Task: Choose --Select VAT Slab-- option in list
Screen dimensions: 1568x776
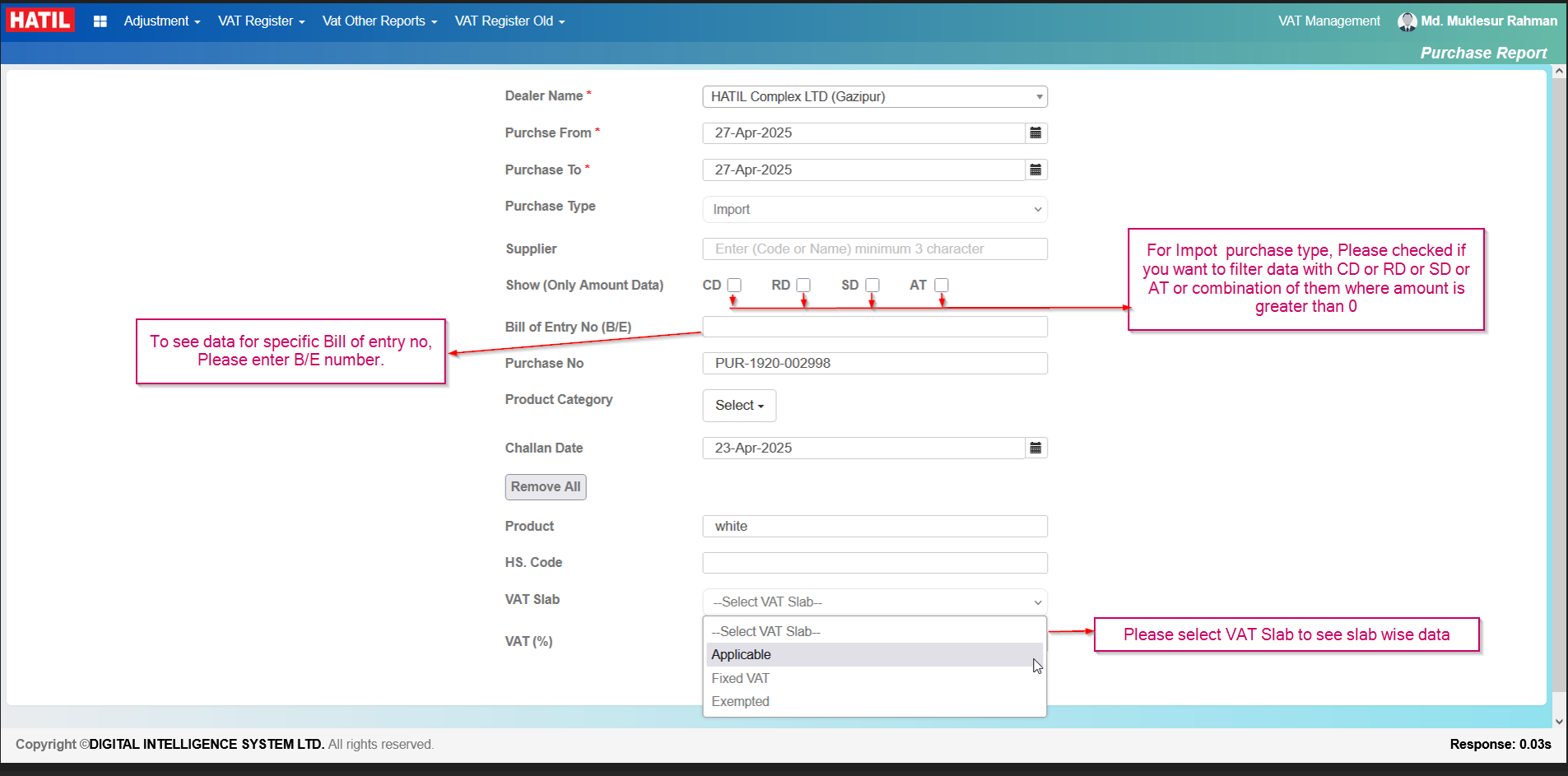Action: tap(875, 631)
